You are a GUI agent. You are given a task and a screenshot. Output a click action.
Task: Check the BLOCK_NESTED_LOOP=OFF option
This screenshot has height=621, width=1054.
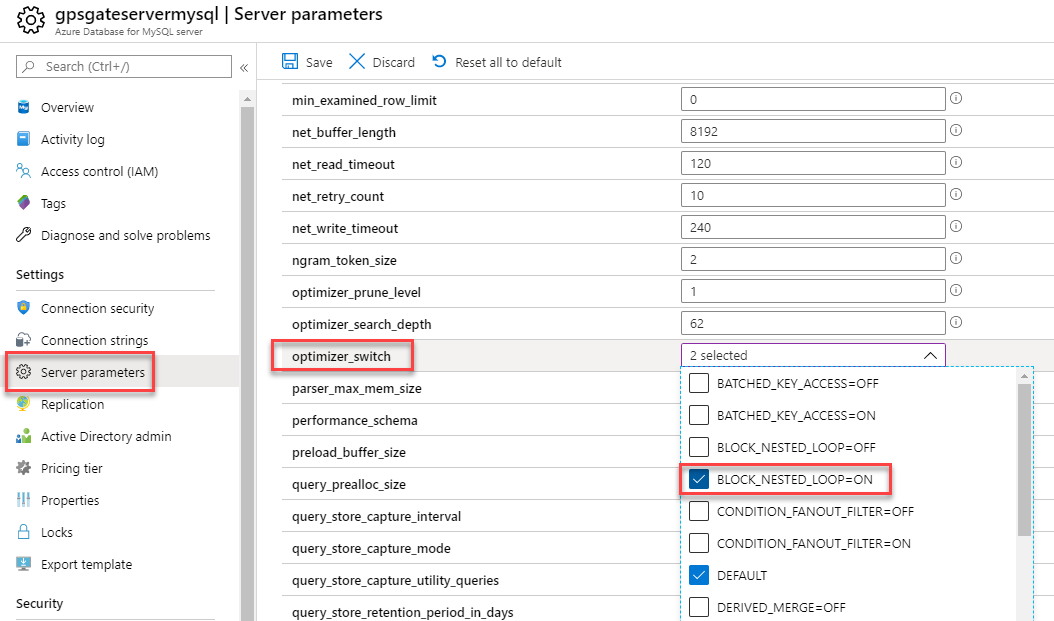(699, 447)
